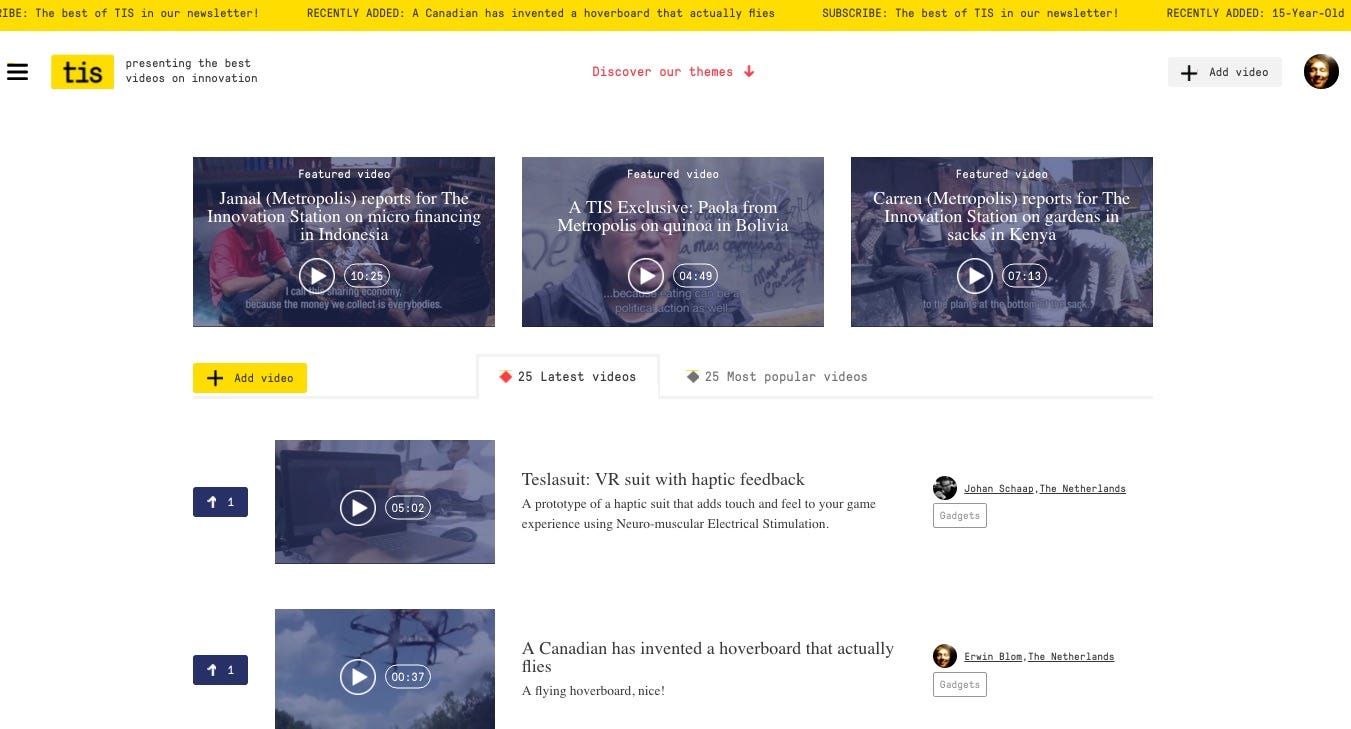Play the gardens in sacks in Kenya video

[974, 276]
